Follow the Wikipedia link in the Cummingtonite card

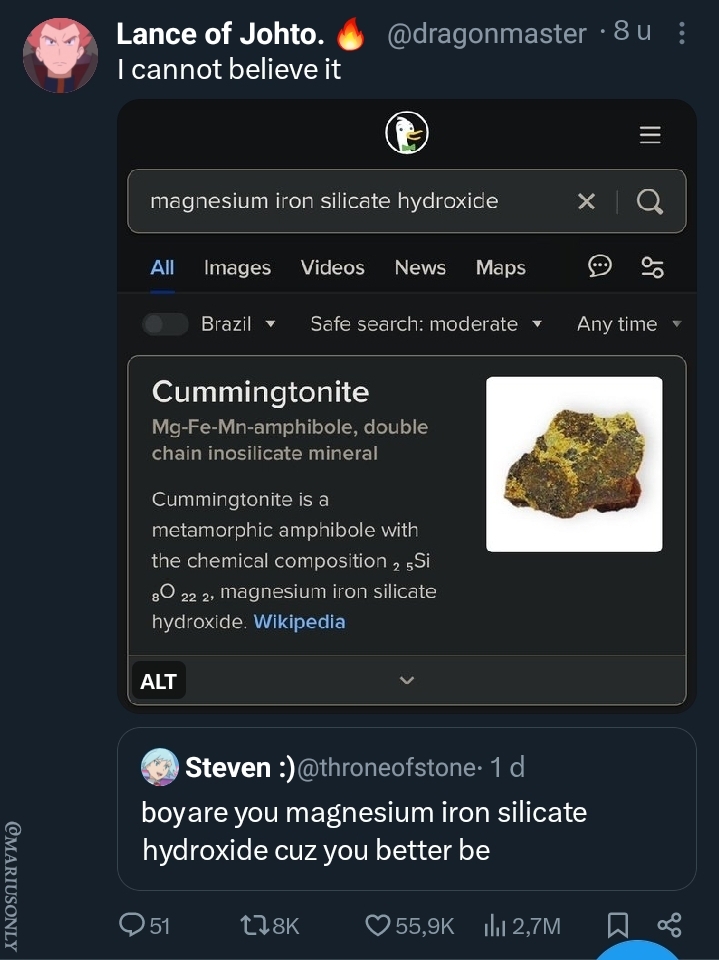tap(299, 622)
